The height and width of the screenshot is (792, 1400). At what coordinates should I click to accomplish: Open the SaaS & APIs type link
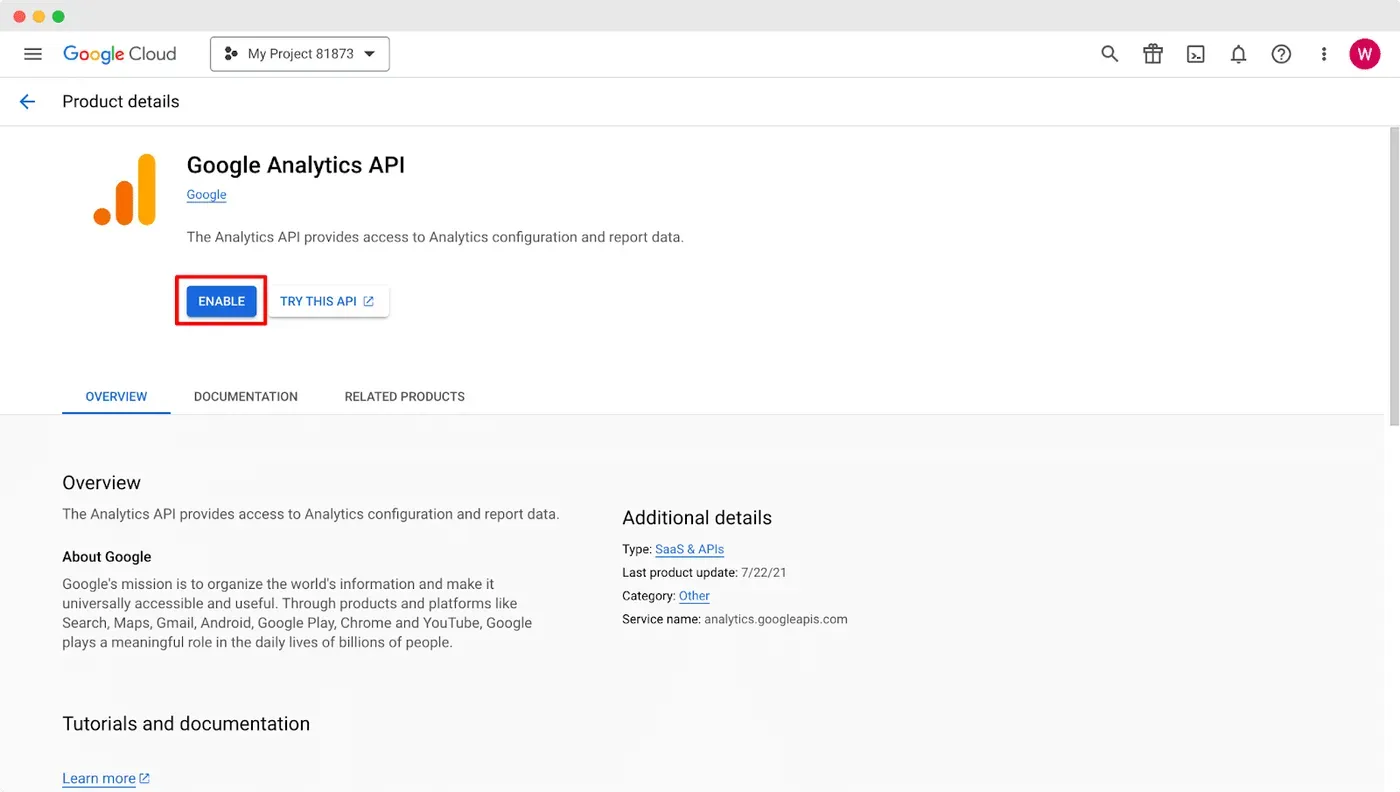(689, 549)
